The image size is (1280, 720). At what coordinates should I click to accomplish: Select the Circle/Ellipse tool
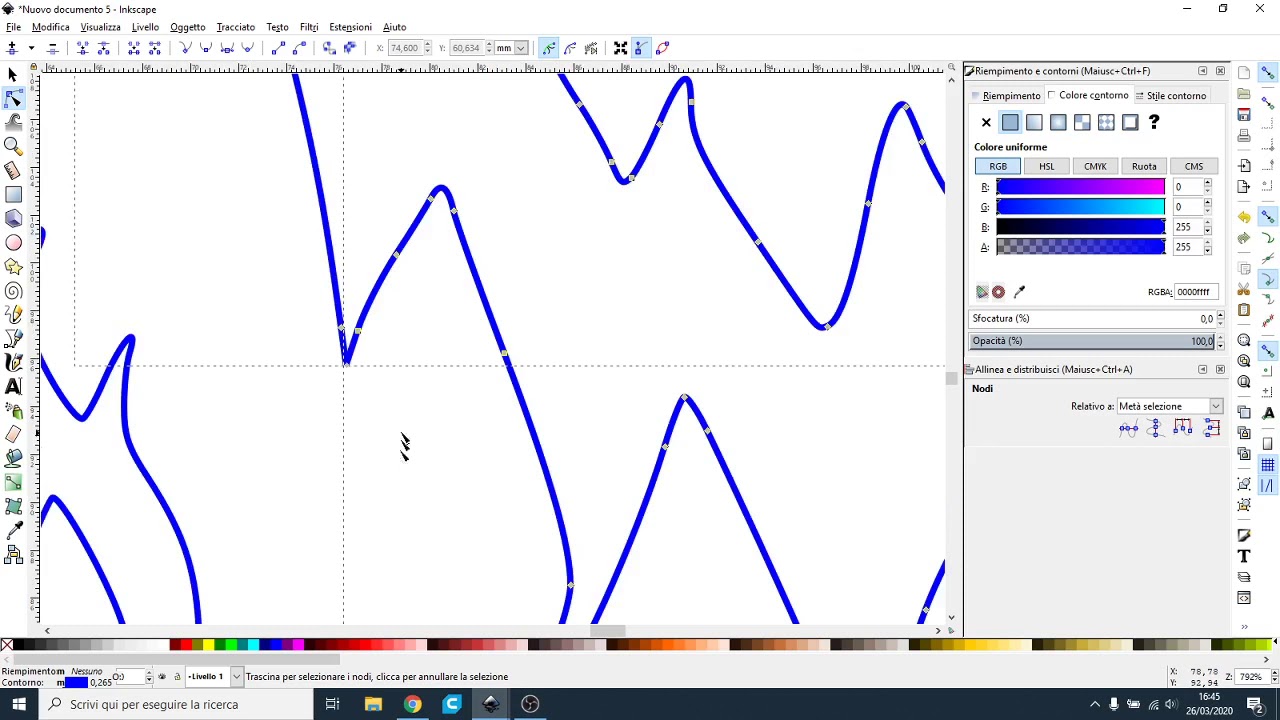13,242
